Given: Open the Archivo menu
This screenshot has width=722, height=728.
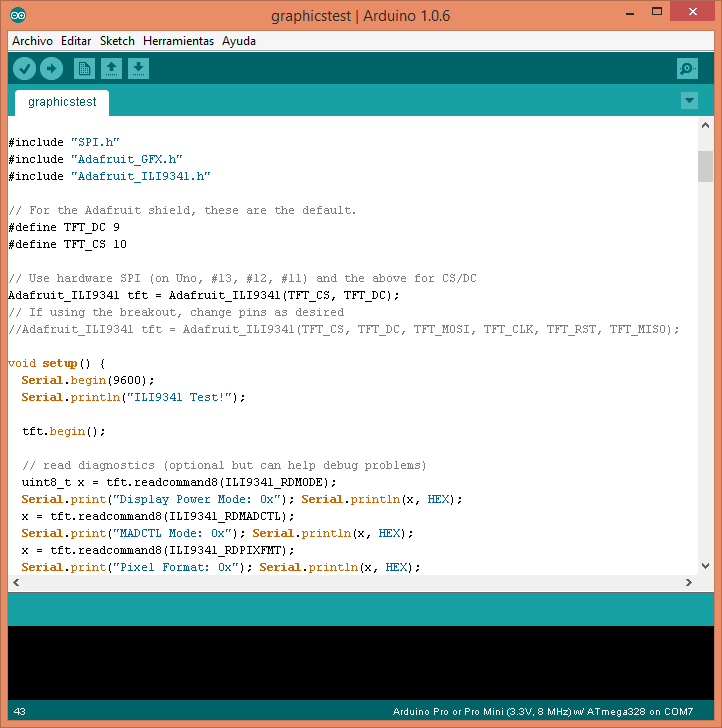Looking at the screenshot, I should 32,41.
